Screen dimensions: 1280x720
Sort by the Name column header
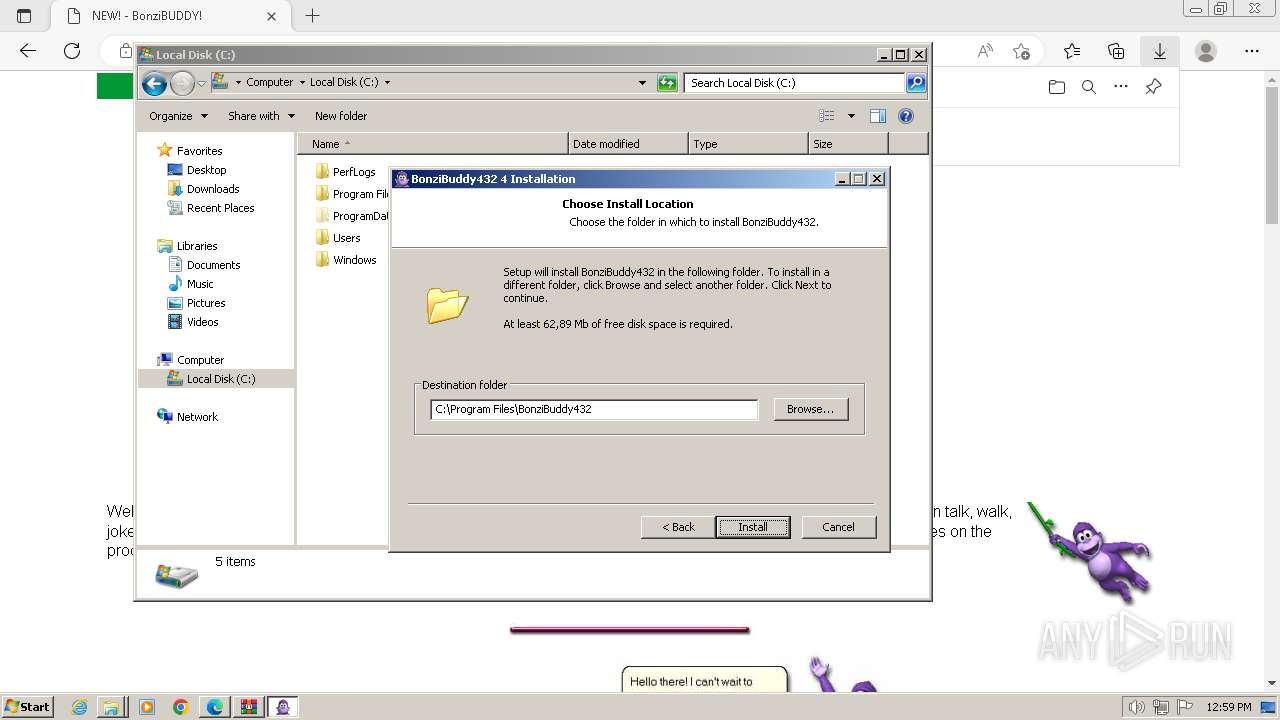click(x=435, y=144)
